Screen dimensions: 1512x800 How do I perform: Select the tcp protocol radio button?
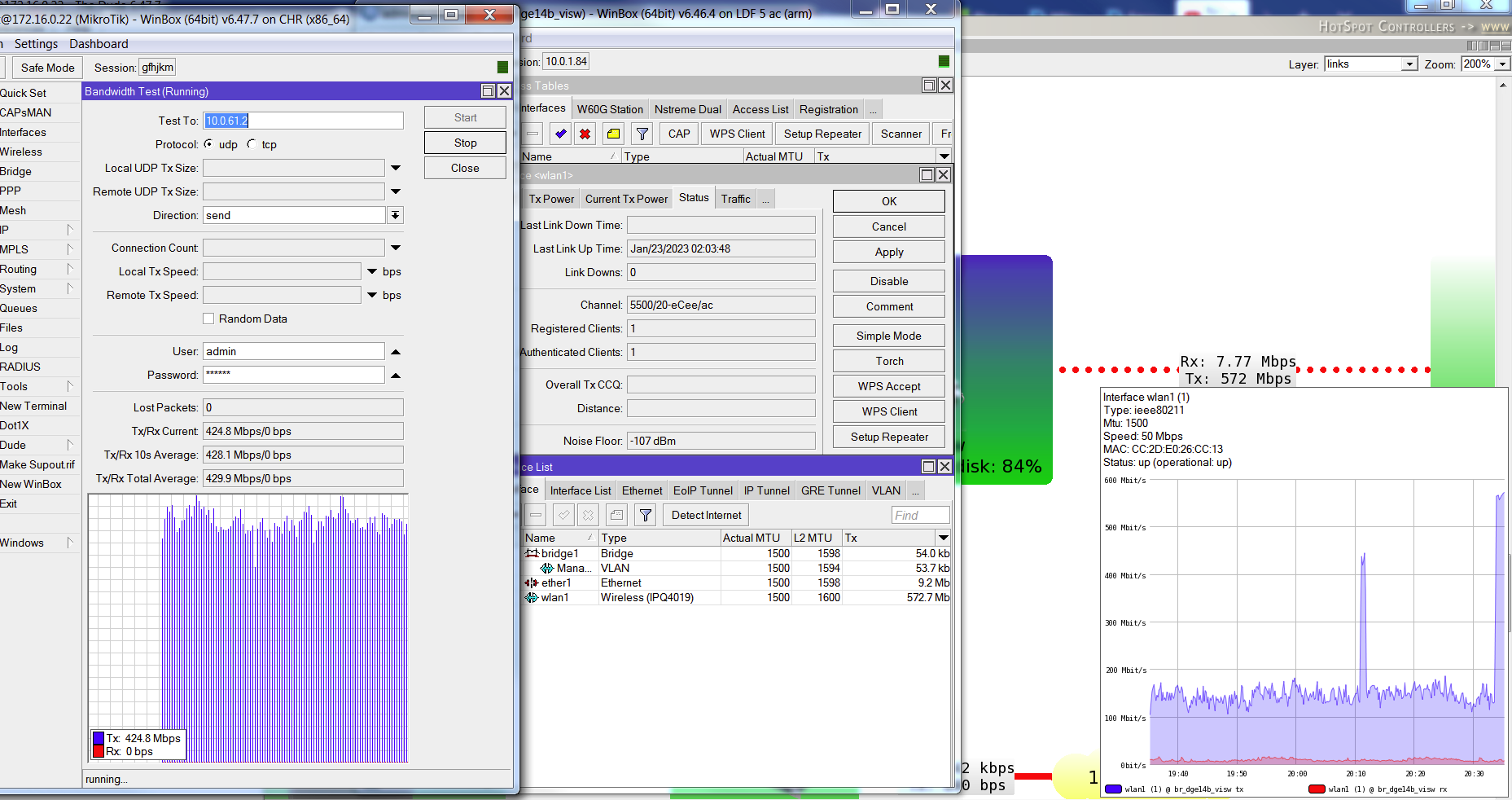(x=252, y=144)
